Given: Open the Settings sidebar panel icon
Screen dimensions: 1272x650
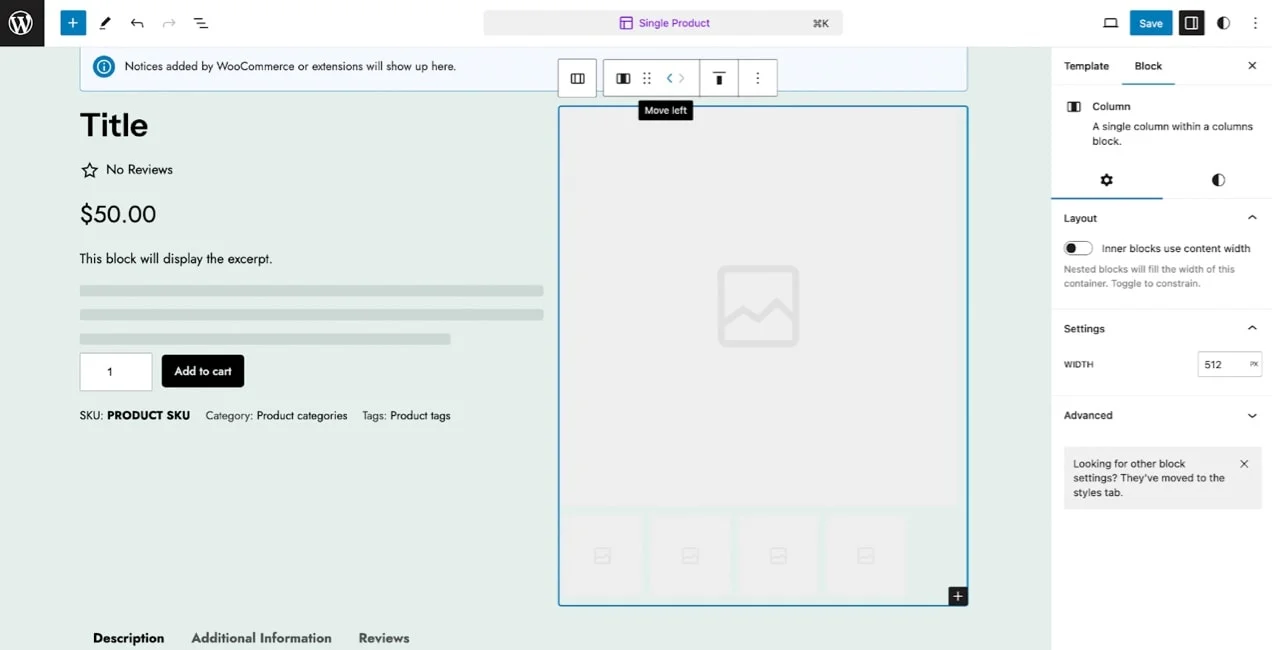Looking at the screenshot, I should (1190, 22).
